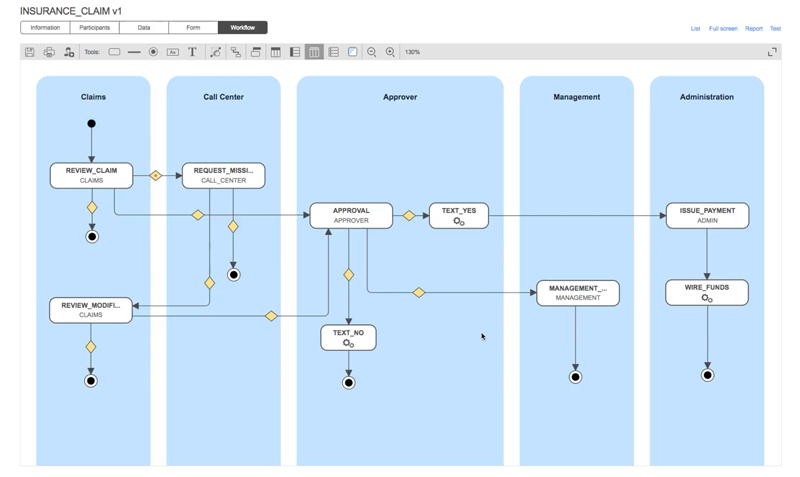Click the start node in Claims lane
Image resolution: width=800 pixels, height=477 pixels.
pos(91,123)
